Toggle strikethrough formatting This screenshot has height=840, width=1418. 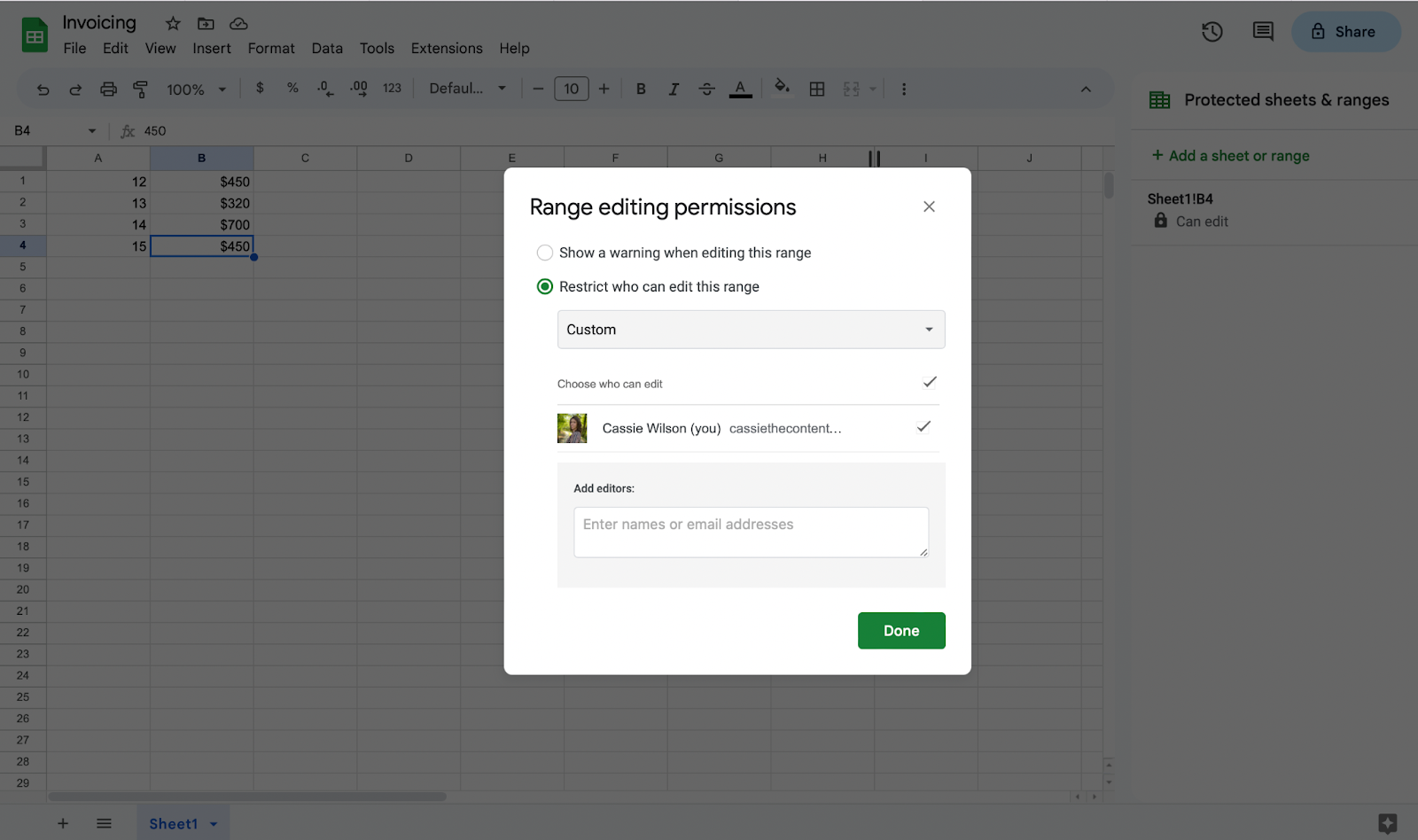click(706, 89)
